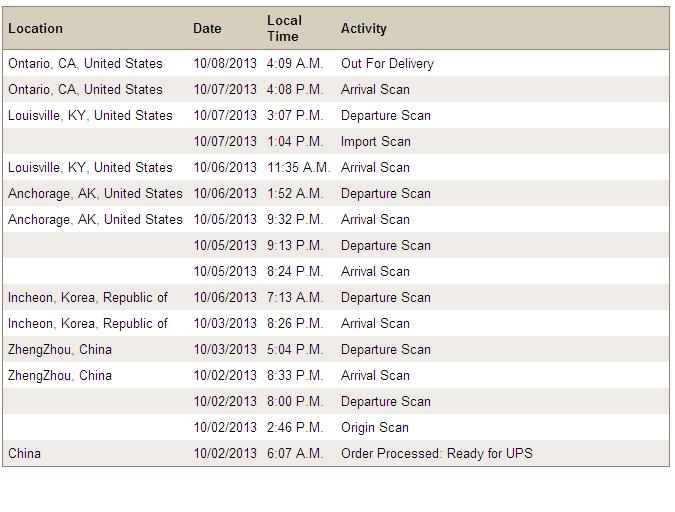This screenshot has width=675, height=512.
Task: Click Incheon, Korea location with 7:13 A.M. departure
Action: click(88, 298)
